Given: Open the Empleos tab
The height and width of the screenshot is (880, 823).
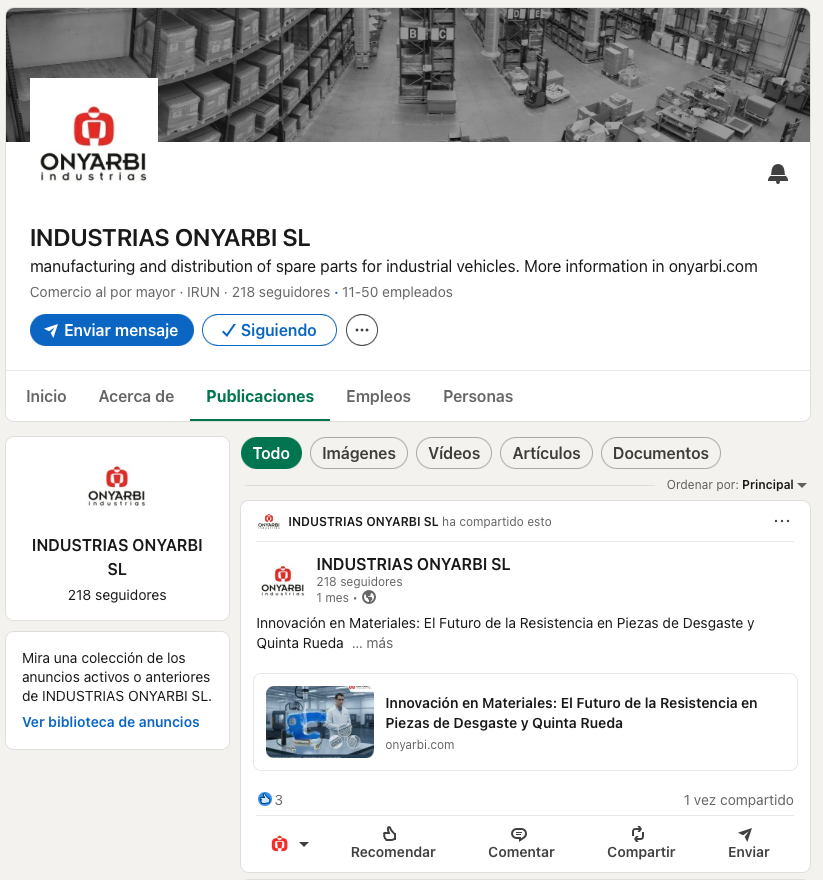Looking at the screenshot, I should (378, 396).
